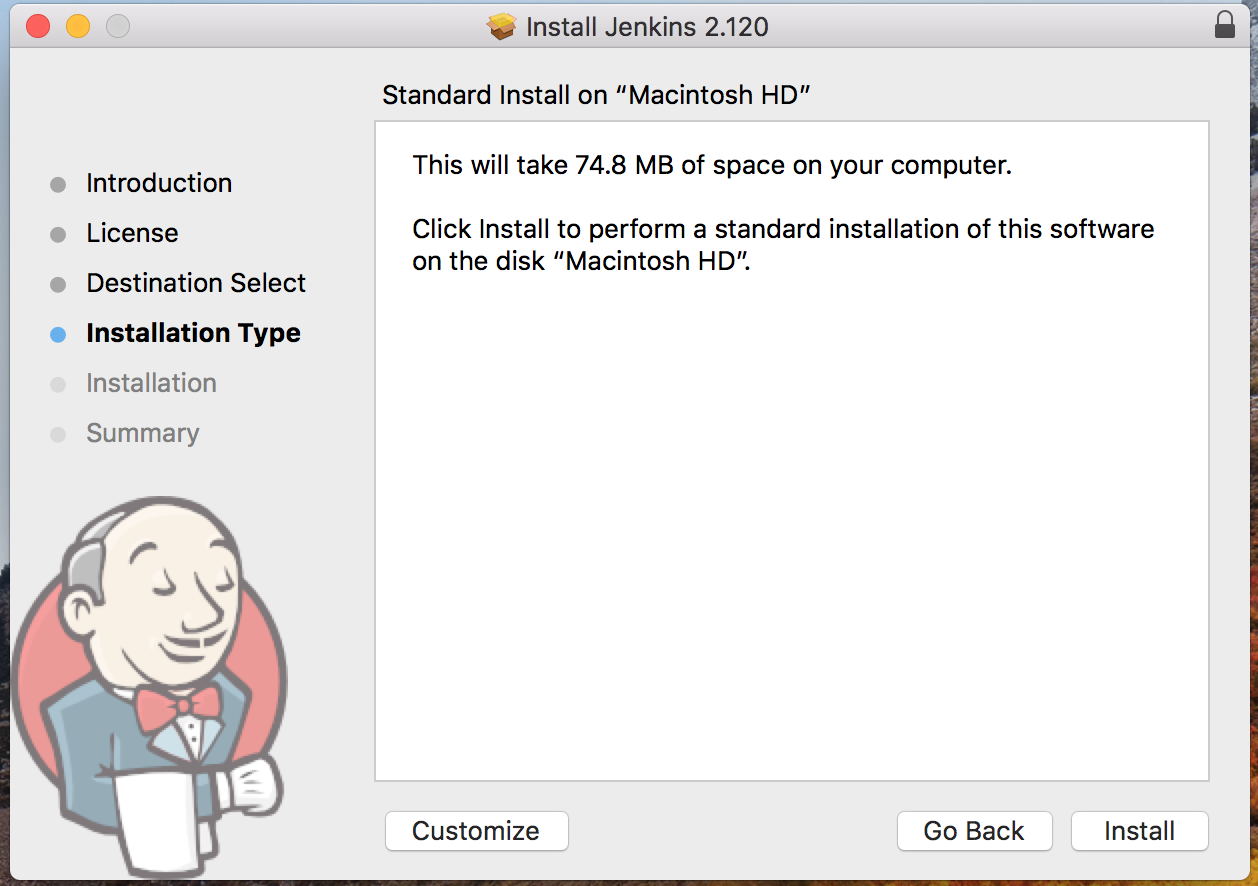1258x886 pixels.
Task: Click the "Standard Install on Macintosh HD" heading
Action: pyautogui.click(x=596, y=96)
